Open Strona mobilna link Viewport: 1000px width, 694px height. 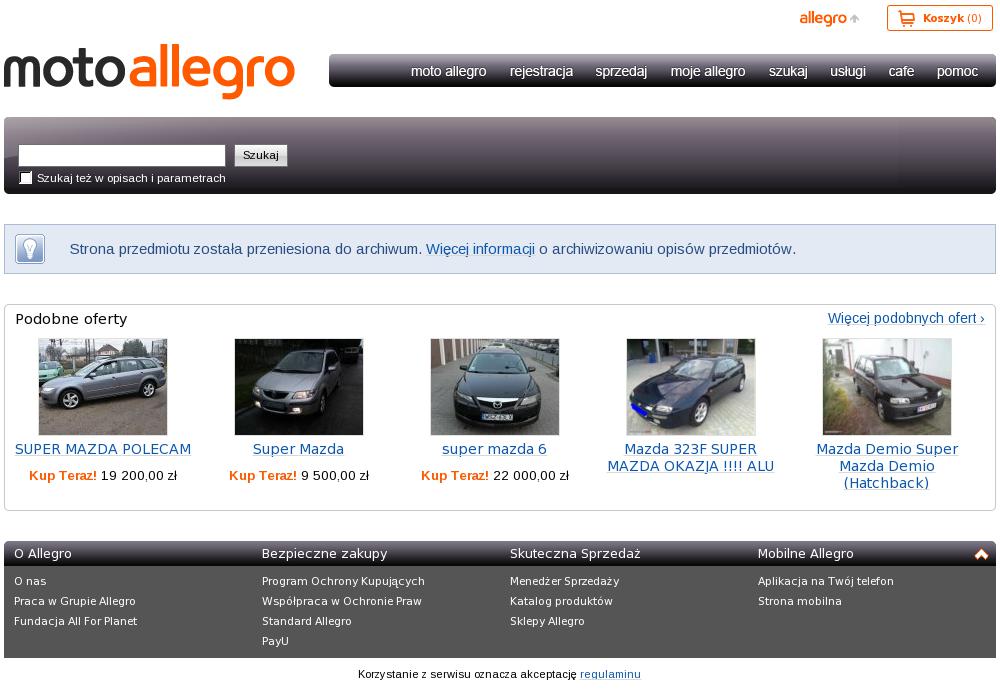[x=800, y=601]
